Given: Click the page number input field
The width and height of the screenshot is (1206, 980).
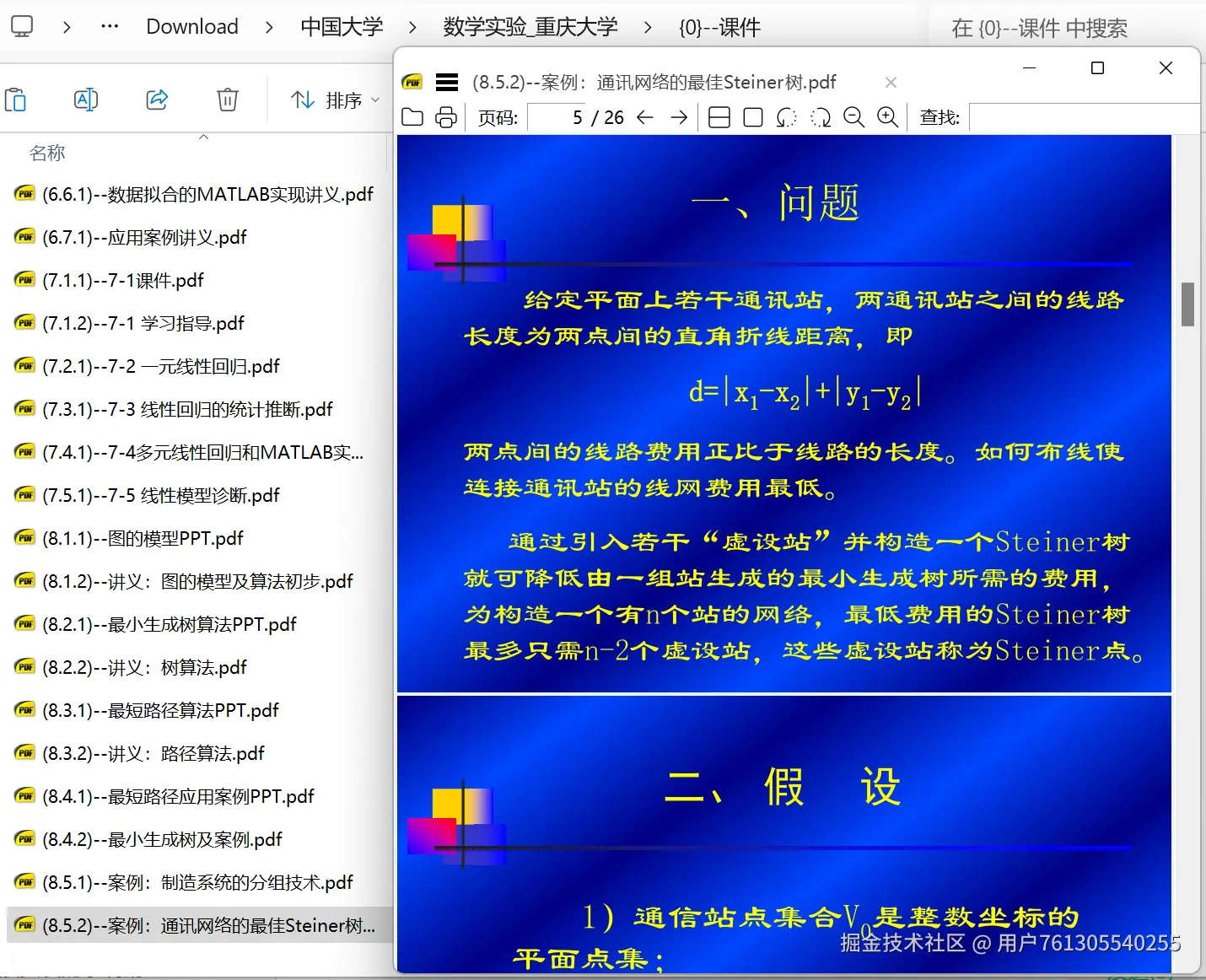Looking at the screenshot, I should click(x=557, y=117).
